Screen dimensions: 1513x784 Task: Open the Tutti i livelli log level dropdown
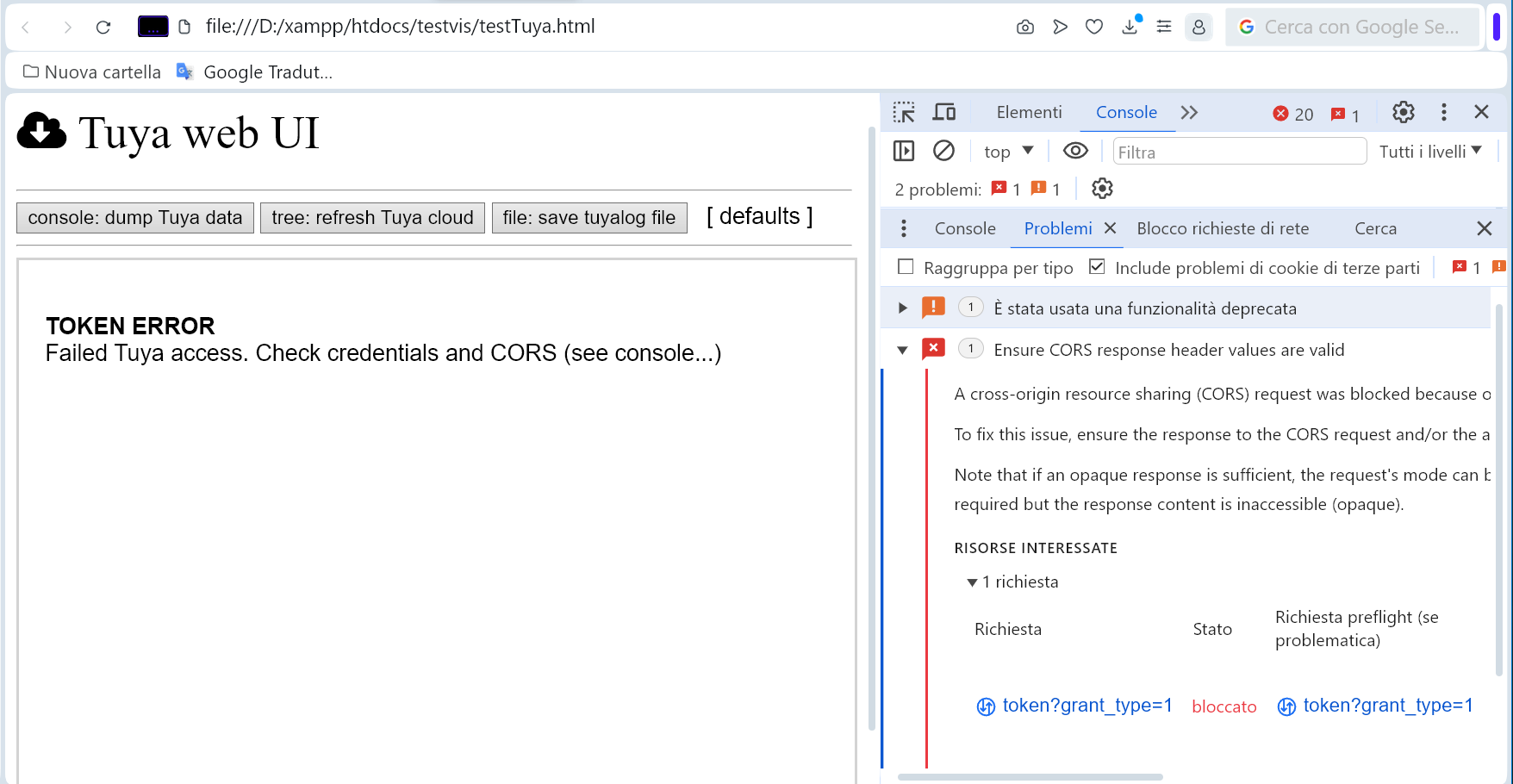point(1430,152)
